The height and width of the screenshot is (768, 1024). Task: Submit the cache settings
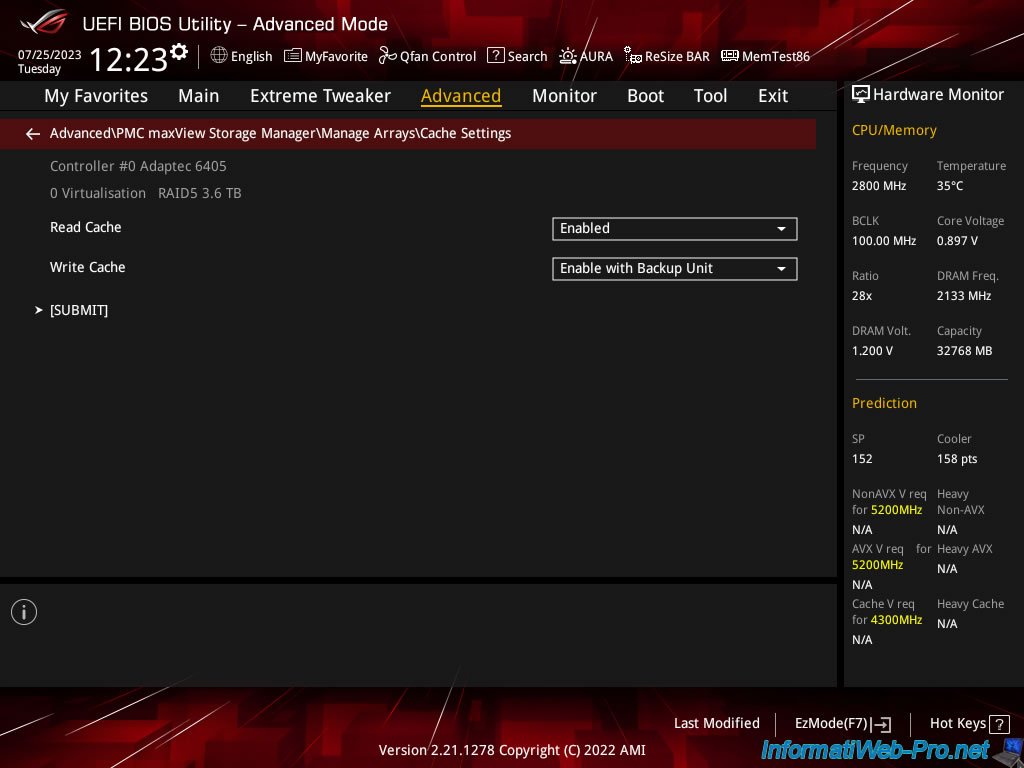(x=79, y=310)
